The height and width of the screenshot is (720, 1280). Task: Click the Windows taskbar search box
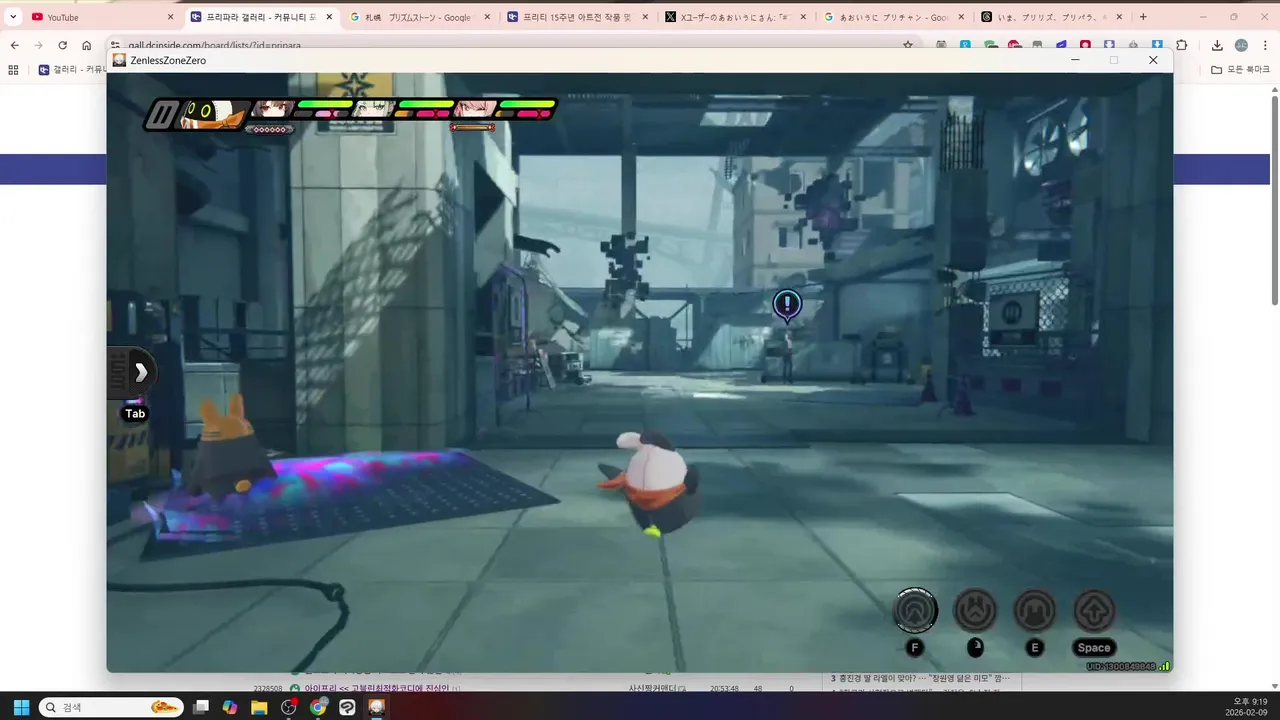click(x=111, y=707)
